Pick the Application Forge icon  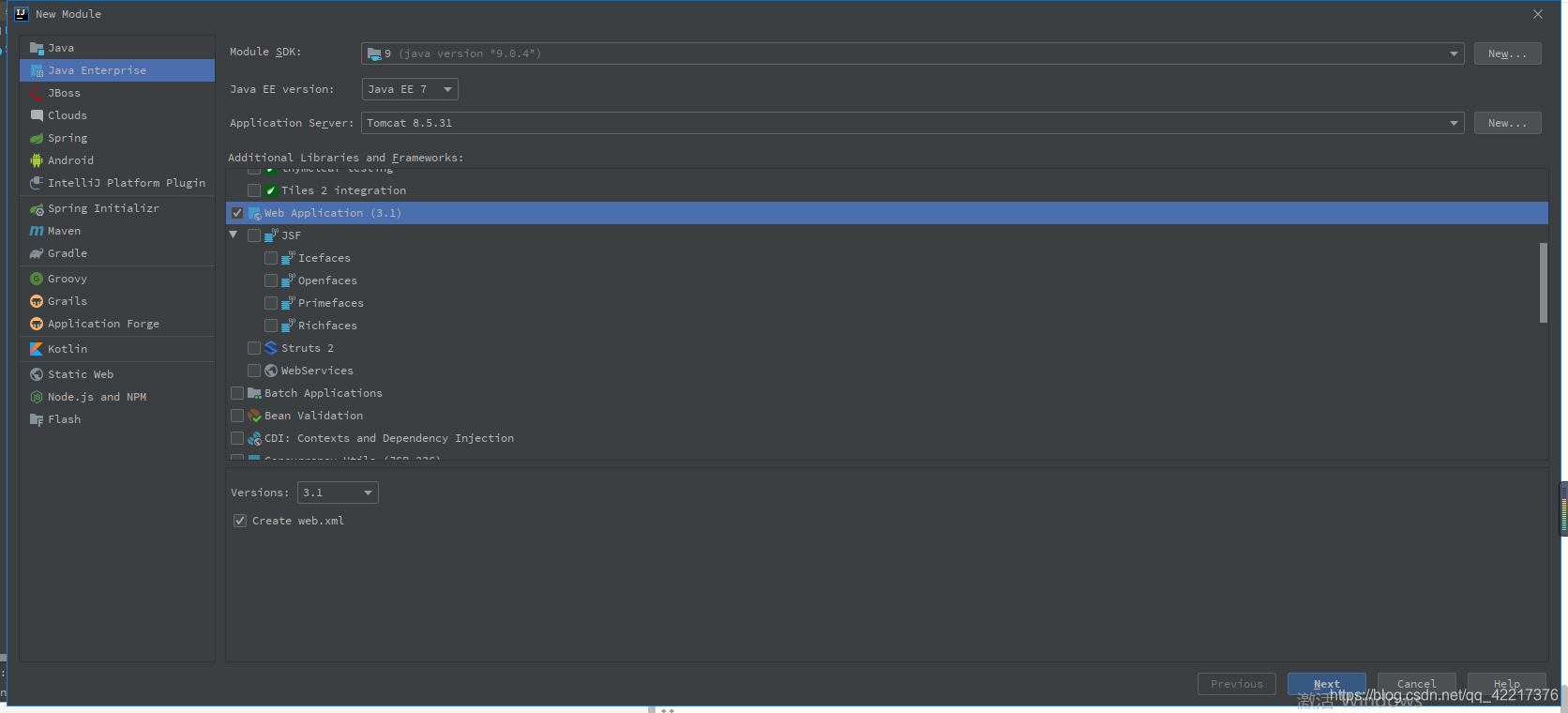pos(37,324)
